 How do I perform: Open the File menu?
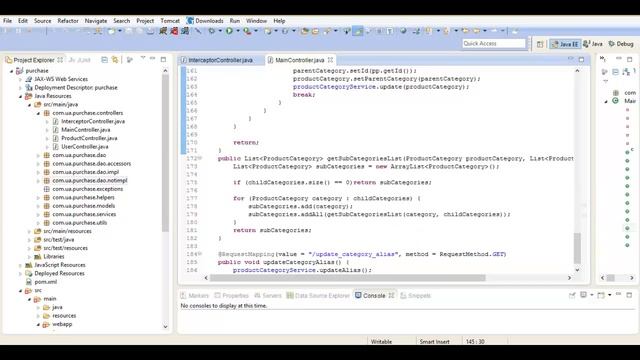coord(7,21)
